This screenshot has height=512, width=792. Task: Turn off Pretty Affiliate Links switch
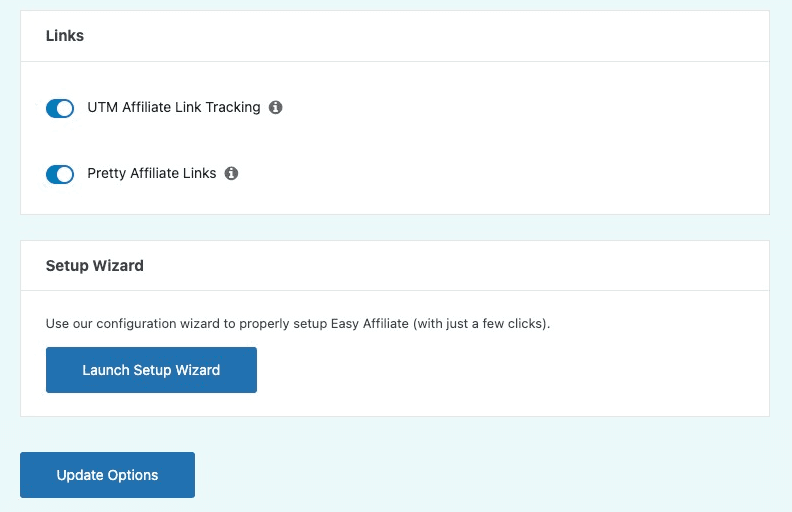point(60,174)
